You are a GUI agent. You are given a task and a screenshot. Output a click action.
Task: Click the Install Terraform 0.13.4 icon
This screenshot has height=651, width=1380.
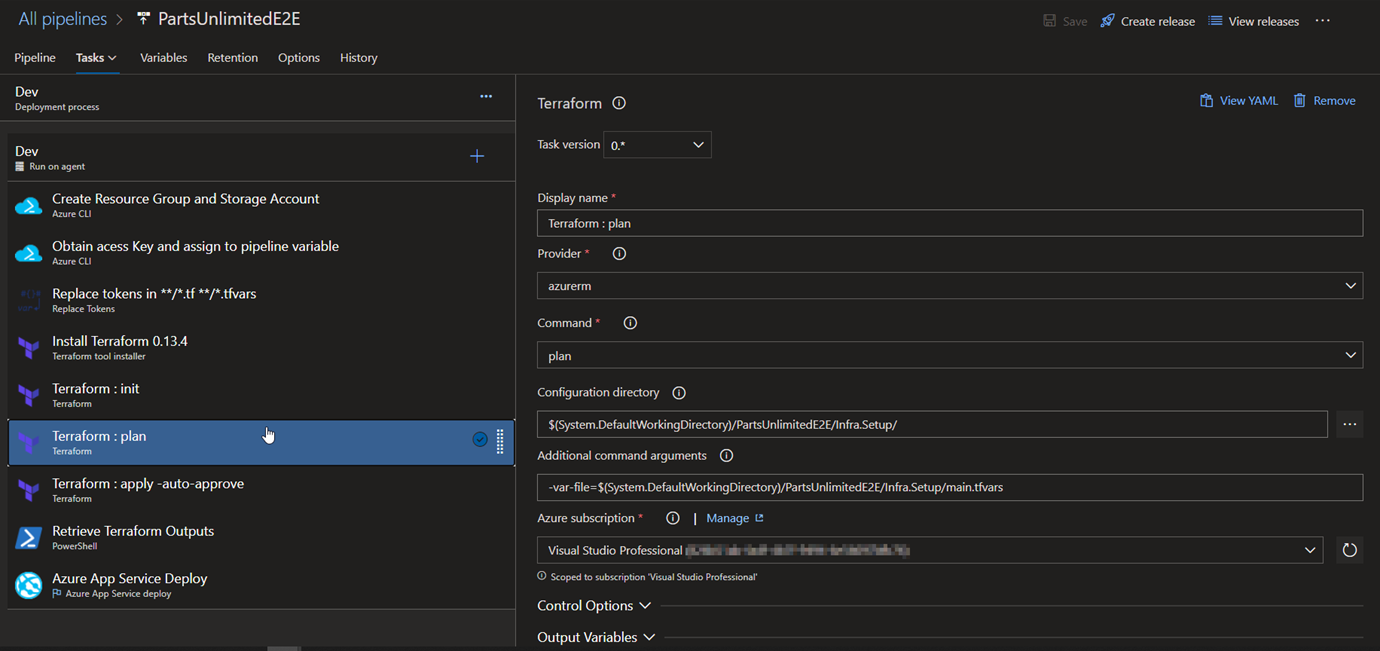click(x=28, y=348)
